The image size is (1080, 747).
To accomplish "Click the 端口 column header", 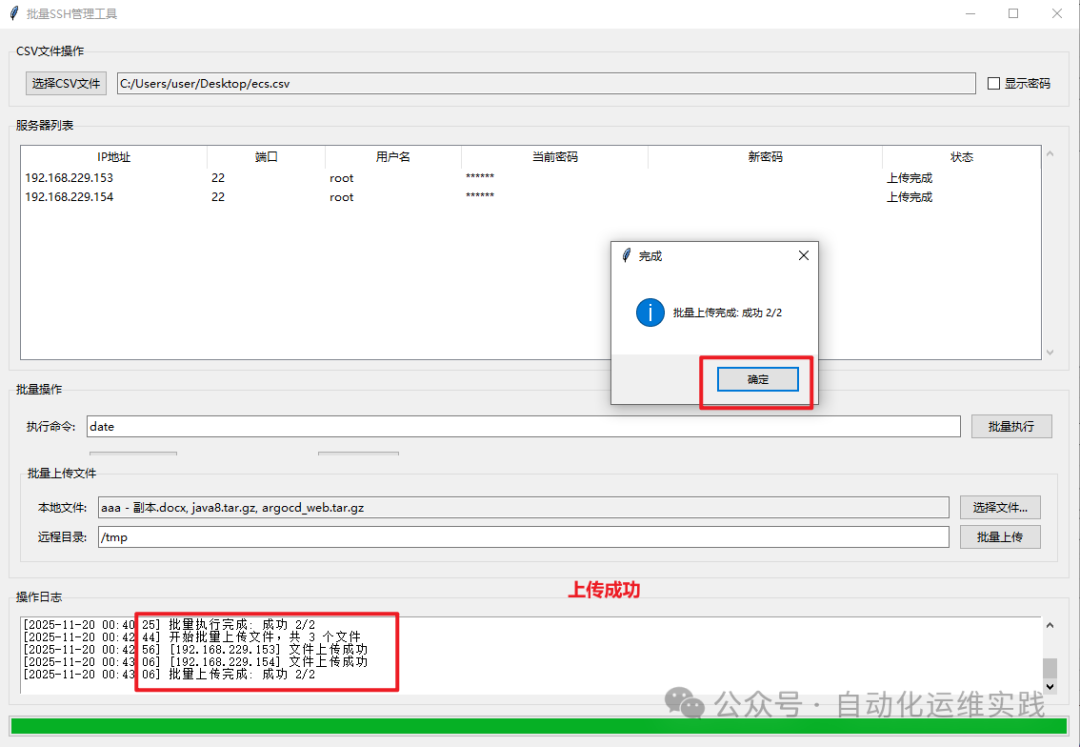I will coord(266,157).
